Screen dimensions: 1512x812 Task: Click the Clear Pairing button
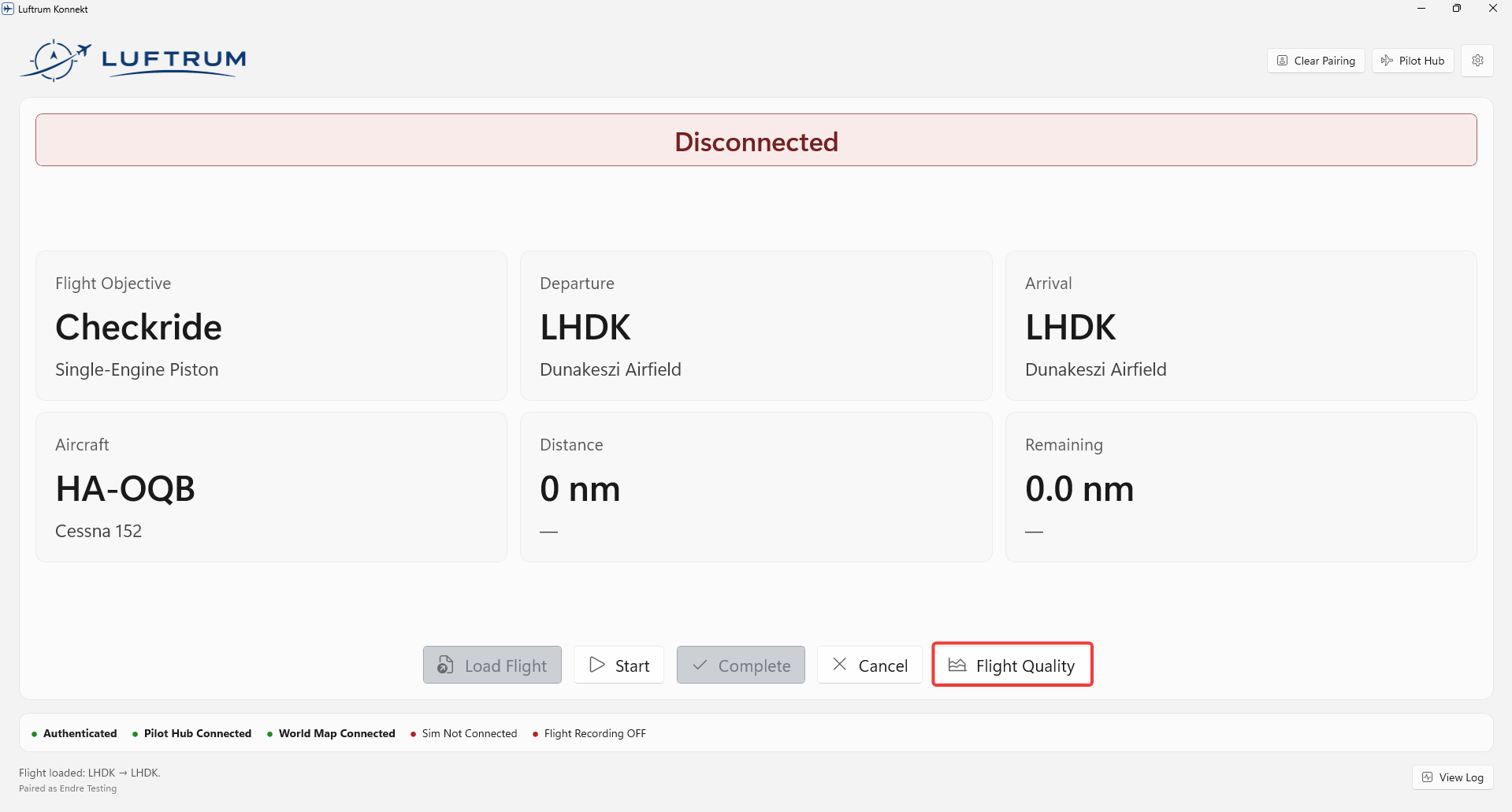coord(1316,61)
